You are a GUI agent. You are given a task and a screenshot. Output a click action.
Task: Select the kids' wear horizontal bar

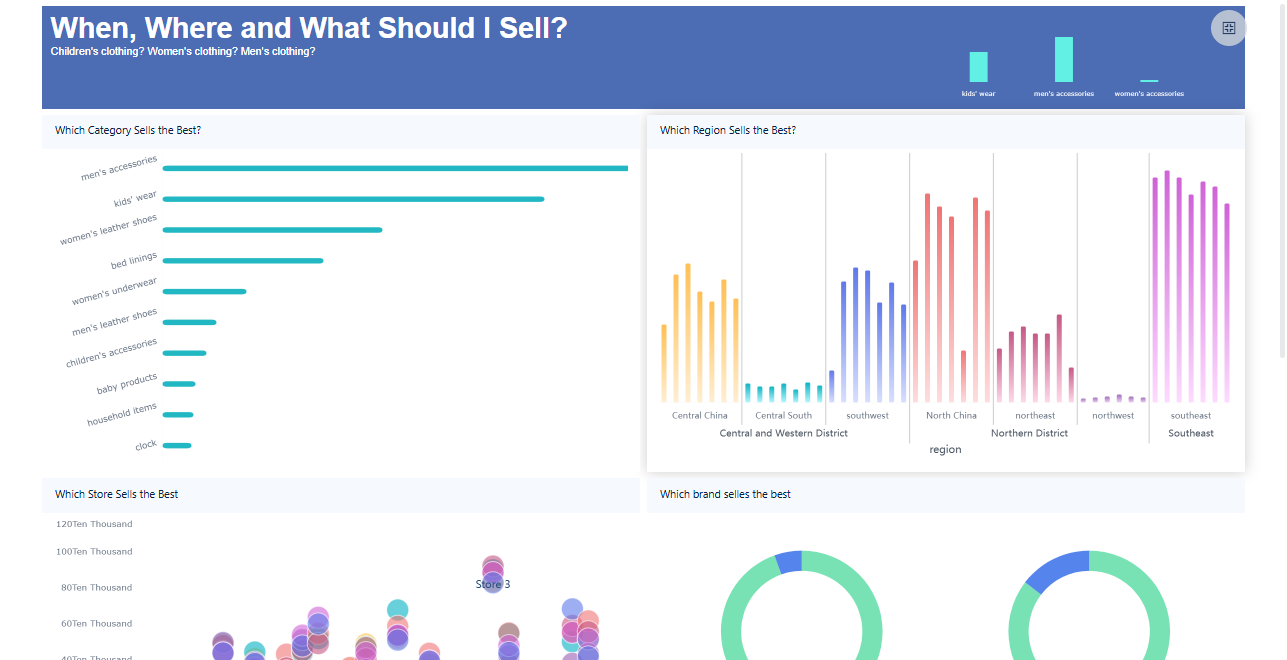click(353, 199)
